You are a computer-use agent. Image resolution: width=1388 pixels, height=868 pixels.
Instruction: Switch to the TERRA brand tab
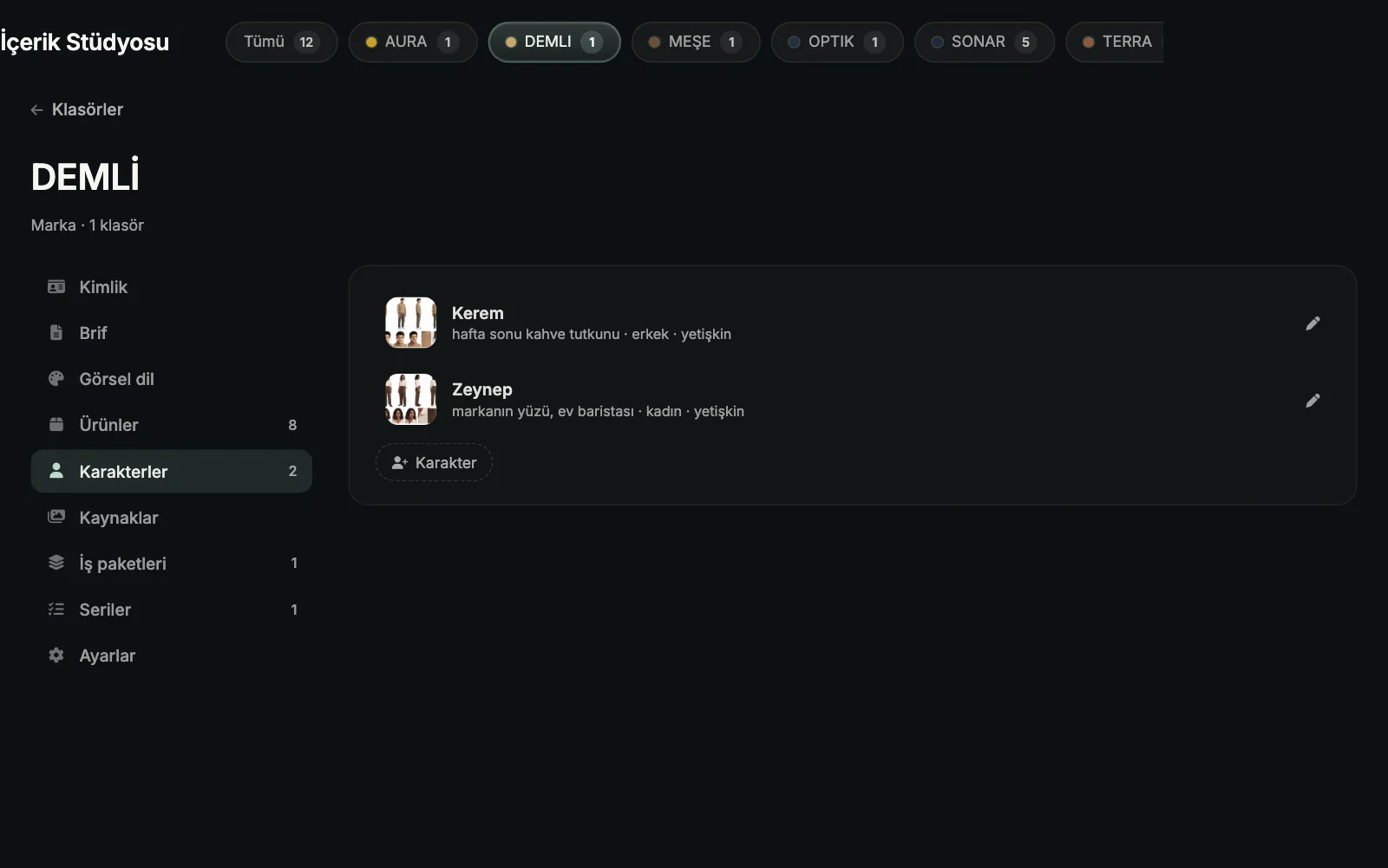click(x=1115, y=42)
